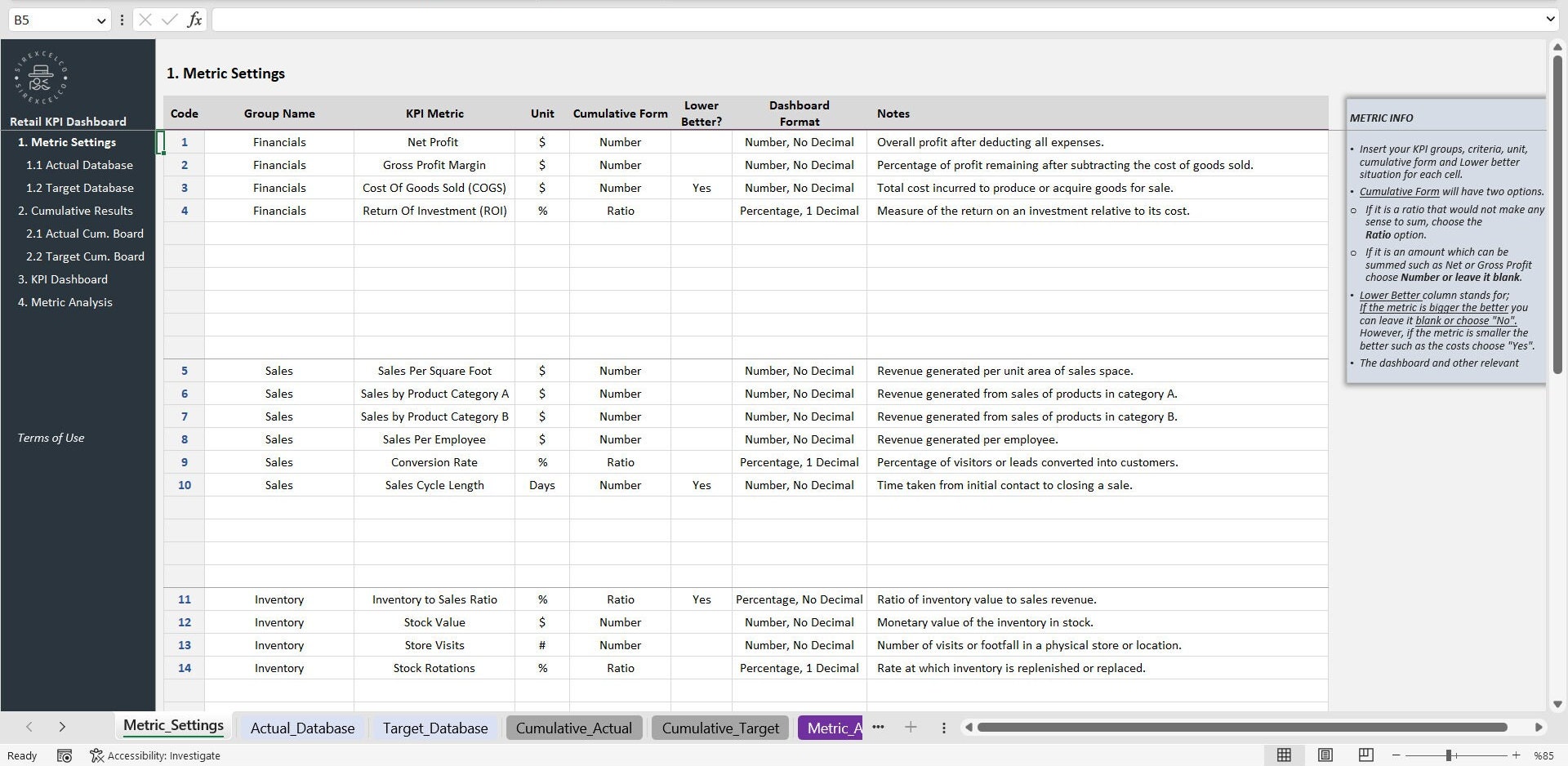This screenshot has height=766, width=1568.
Task: Select the Days unit cell
Action: (x=541, y=485)
